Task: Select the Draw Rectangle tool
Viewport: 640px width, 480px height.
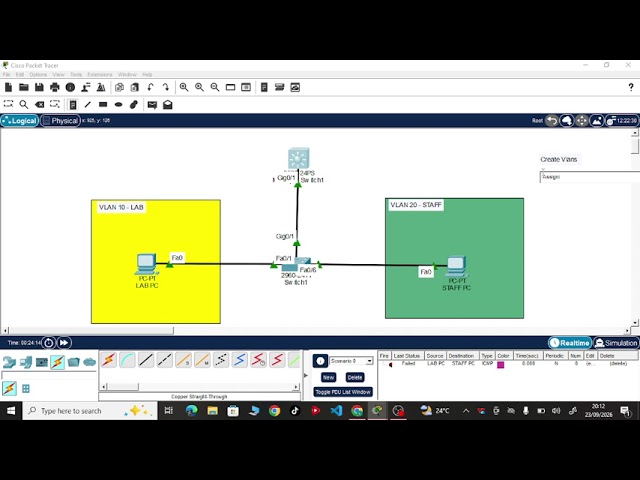Action: coord(103,105)
